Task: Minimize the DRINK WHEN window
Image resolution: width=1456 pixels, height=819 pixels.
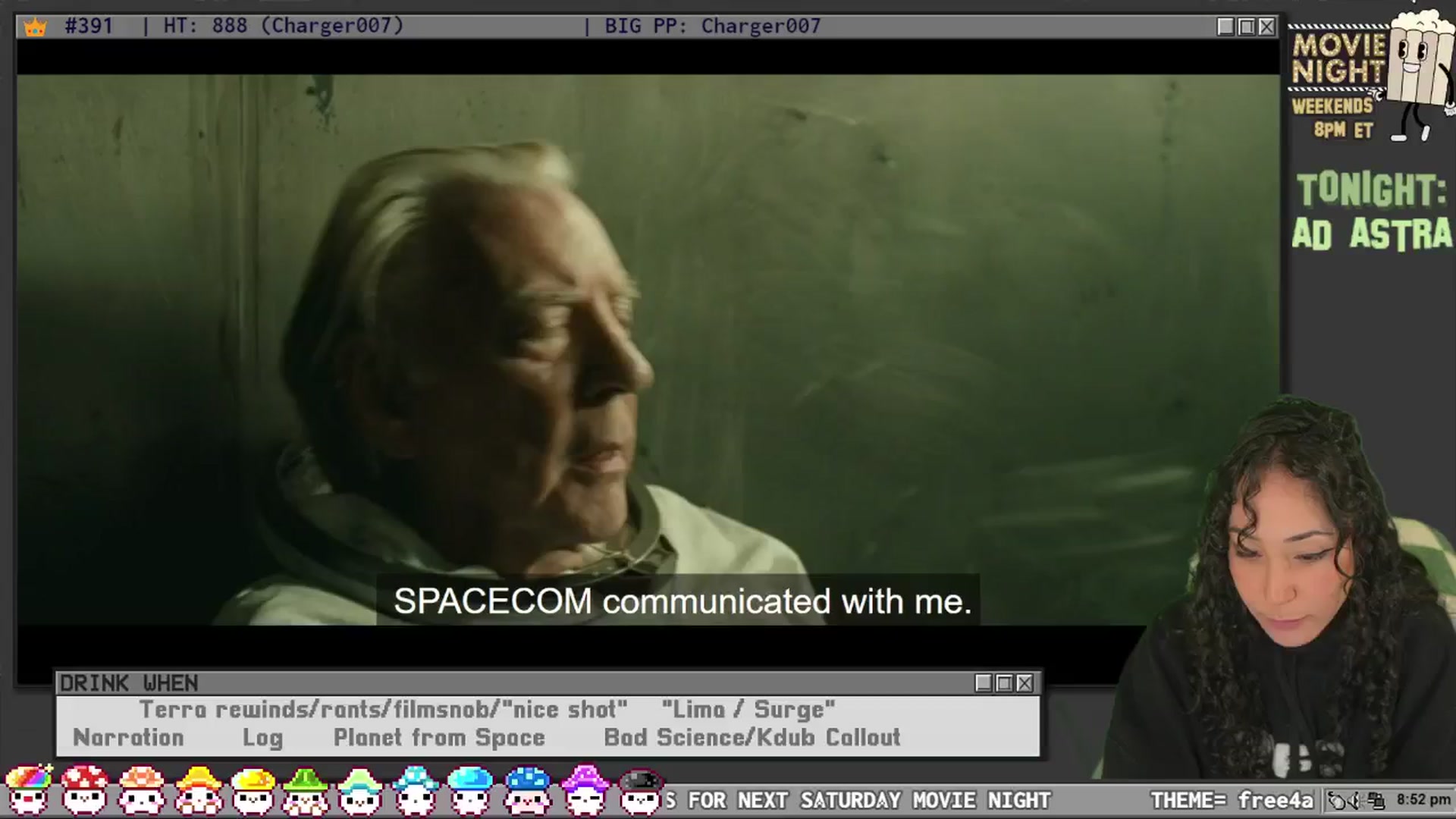Action: tap(984, 683)
